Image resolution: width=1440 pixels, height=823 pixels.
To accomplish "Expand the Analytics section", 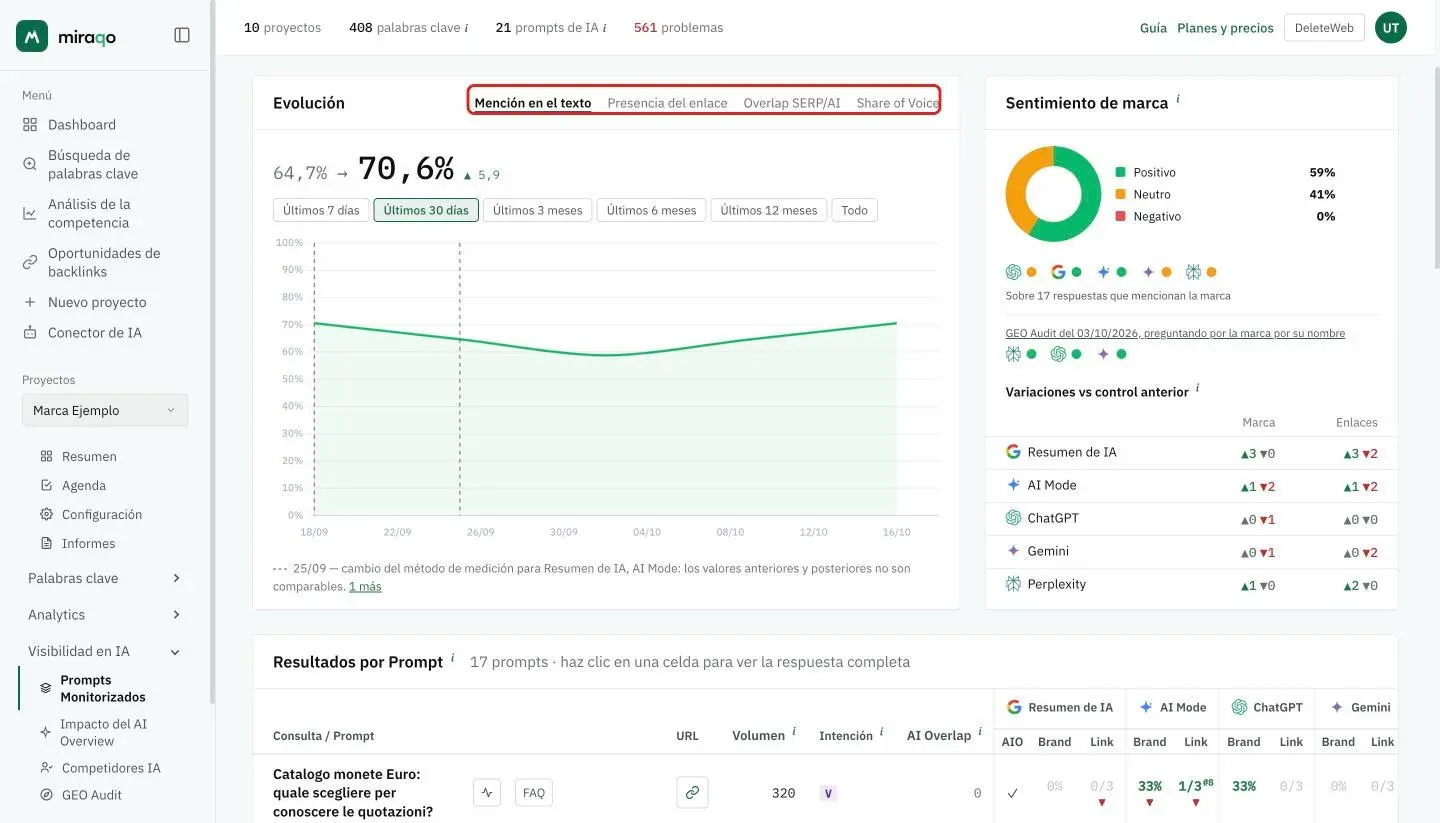I will pos(105,615).
